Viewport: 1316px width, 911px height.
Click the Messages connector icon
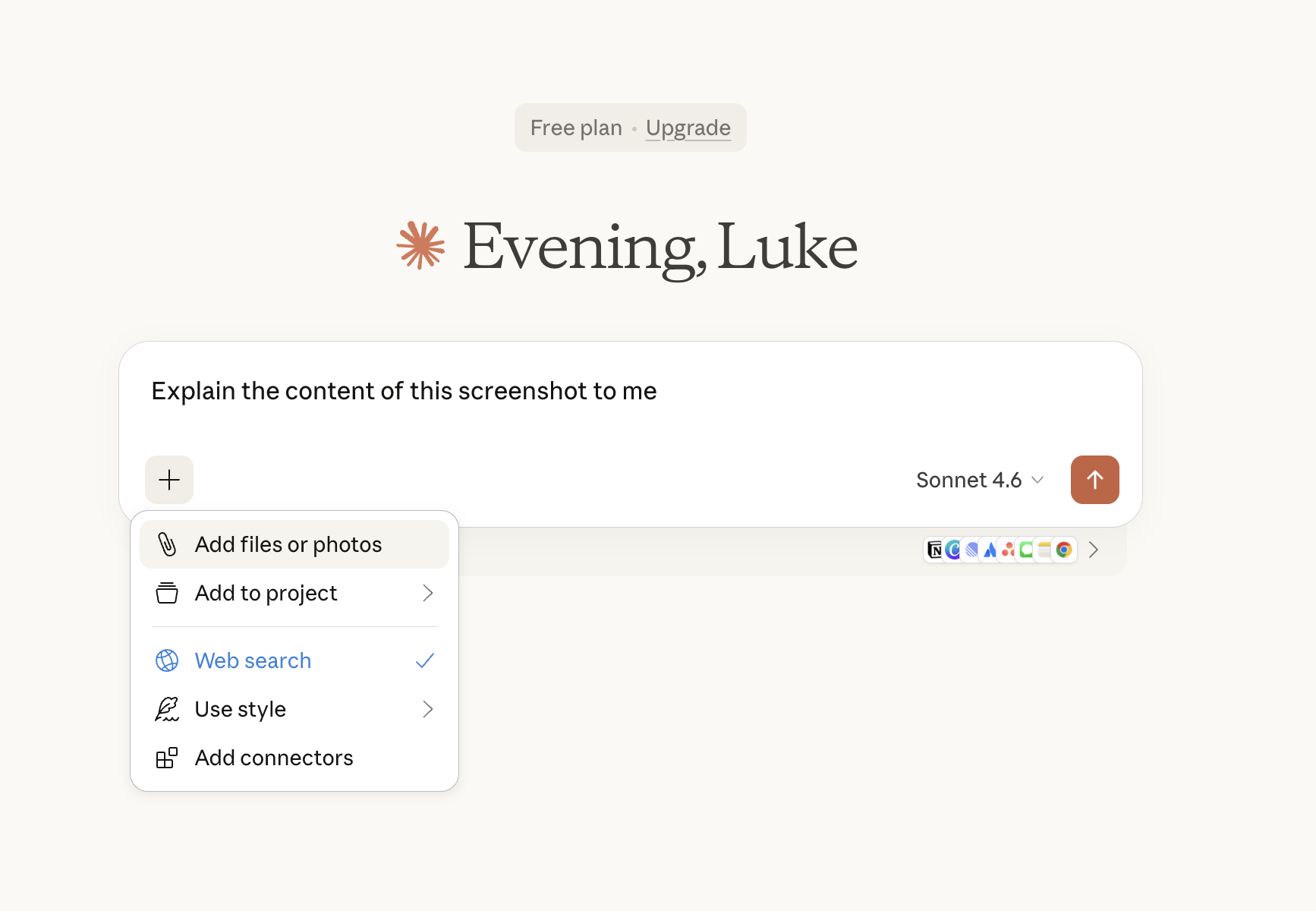(x=1026, y=550)
